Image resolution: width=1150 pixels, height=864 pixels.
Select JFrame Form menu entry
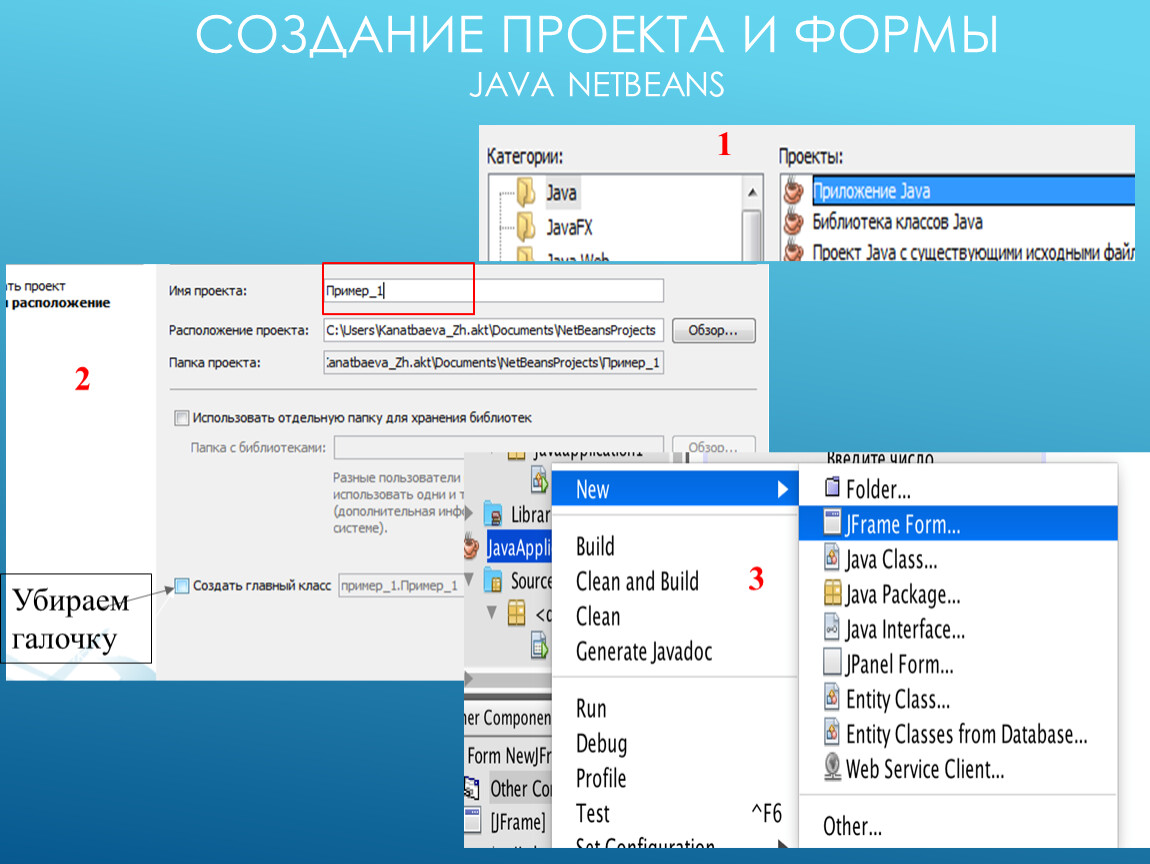(902, 524)
